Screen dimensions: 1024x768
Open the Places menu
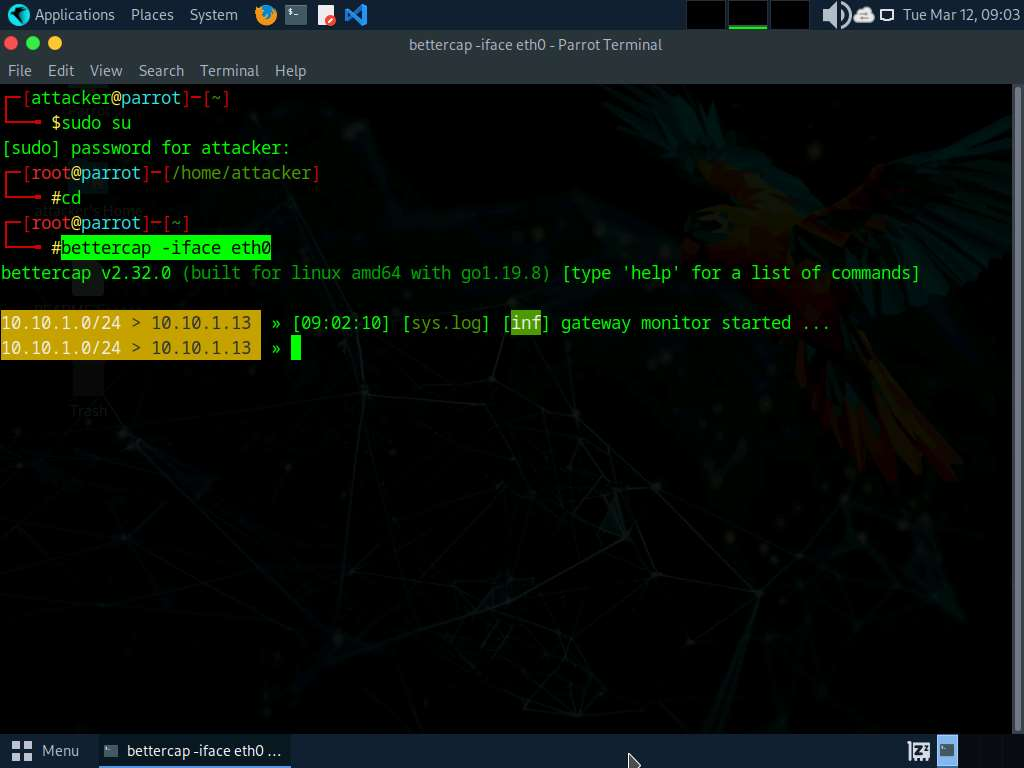[152, 15]
